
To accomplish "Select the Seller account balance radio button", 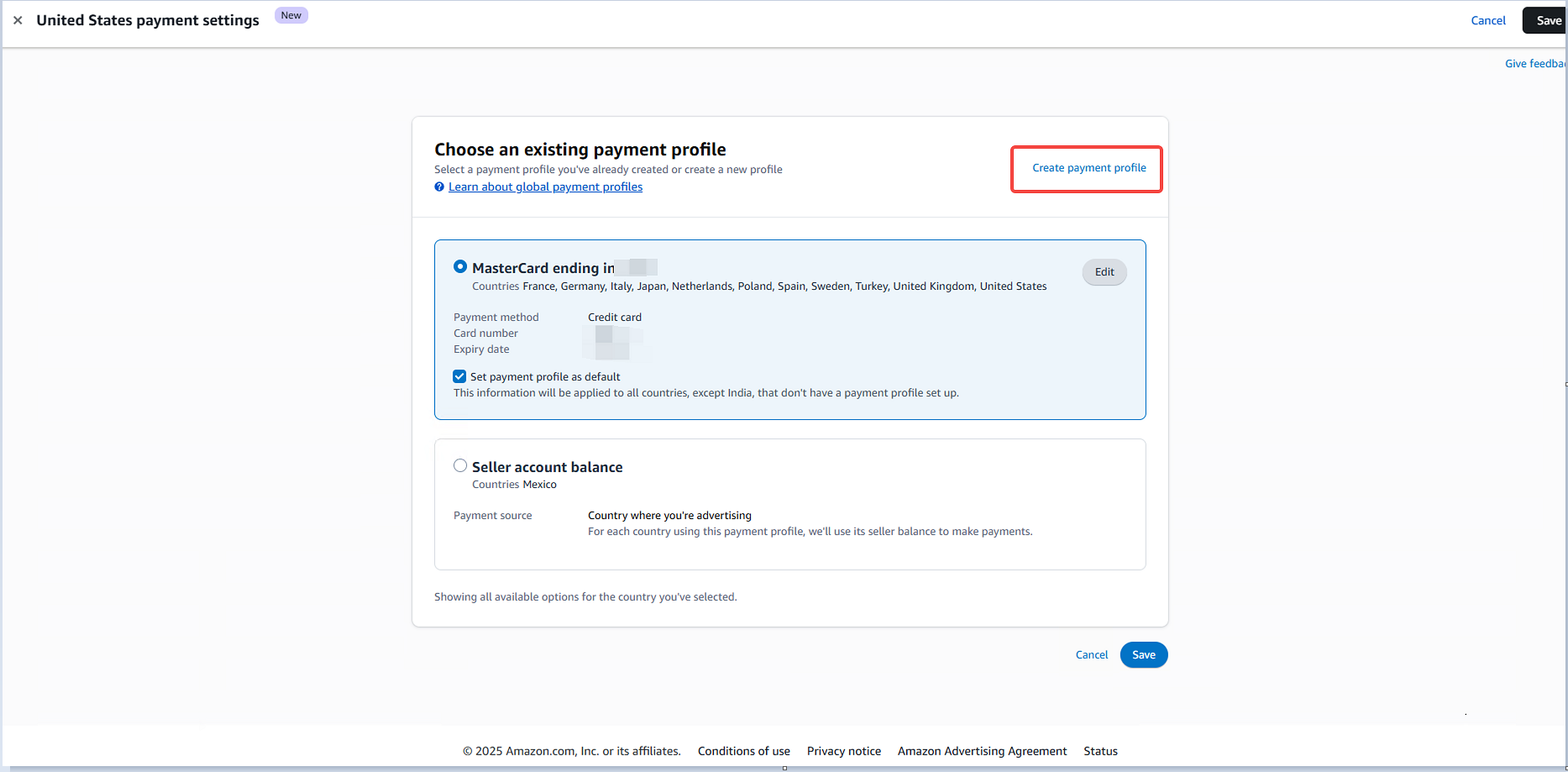I will point(460,466).
